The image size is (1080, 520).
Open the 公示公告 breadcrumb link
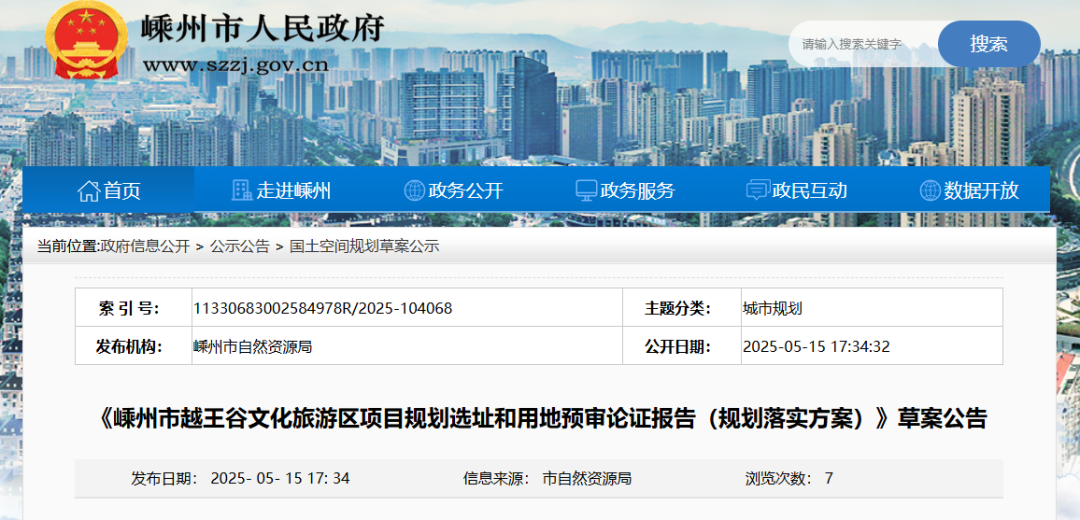(x=239, y=246)
